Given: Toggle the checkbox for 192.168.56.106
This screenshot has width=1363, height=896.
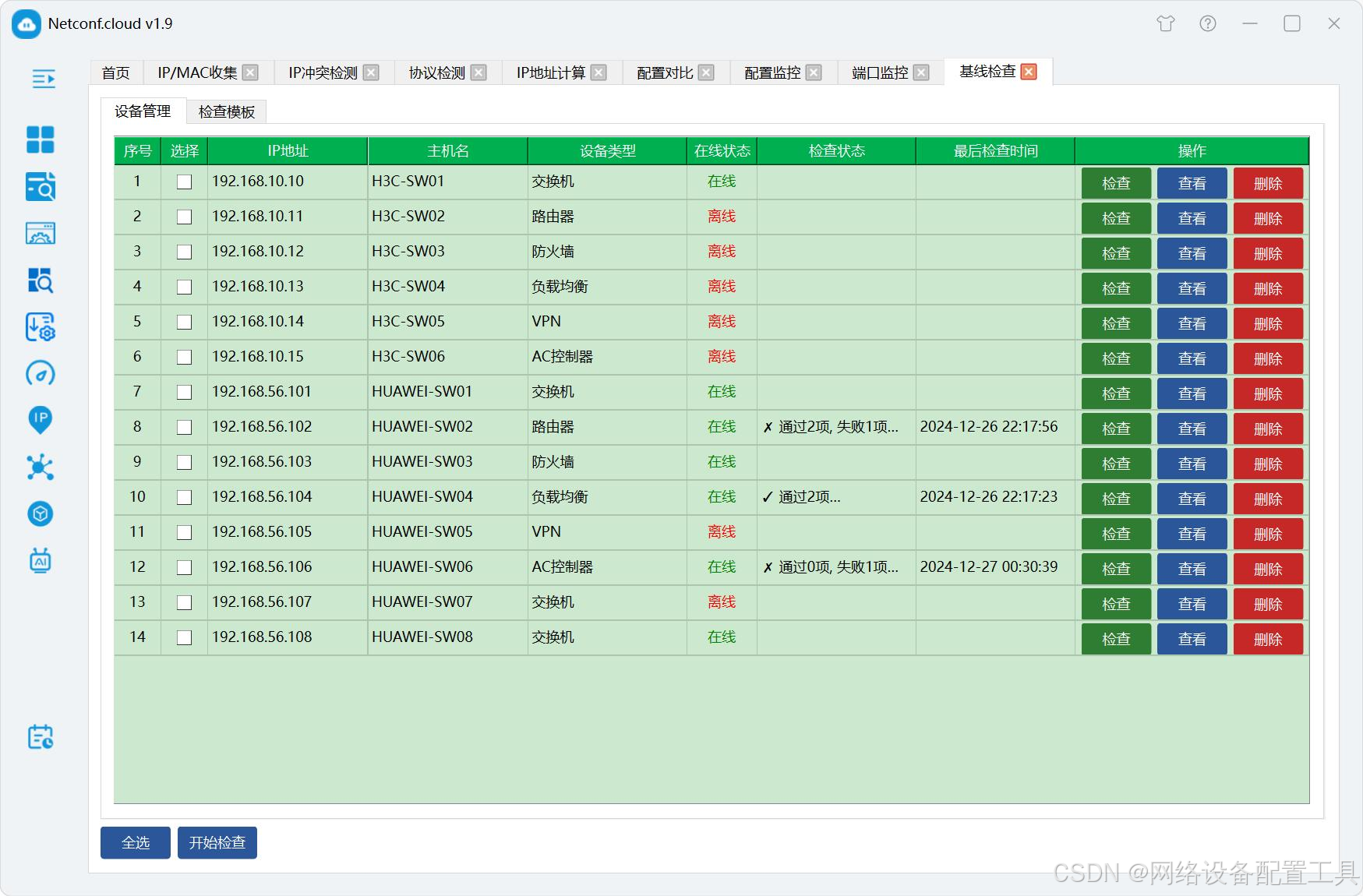Looking at the screenshot, I should coord(184,567).
